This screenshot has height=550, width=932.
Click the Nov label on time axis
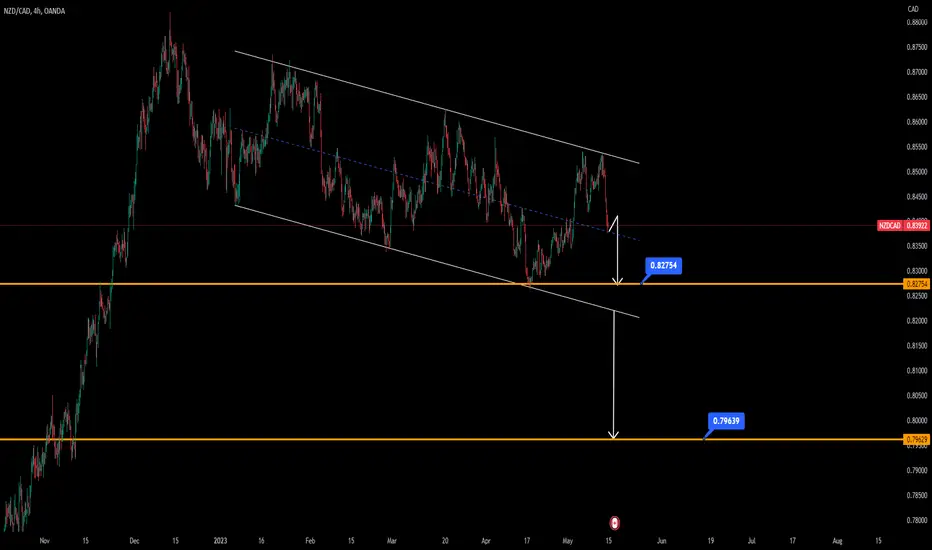pyautogui.click(x=45, y=541)
